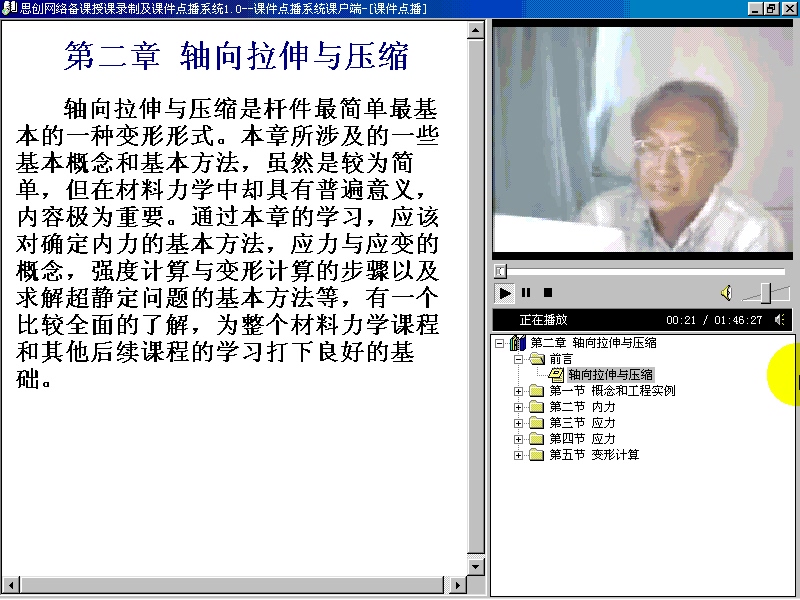Click the open folder icon of 前言
This screenshot has width=800, height=600.
point(537,359)
